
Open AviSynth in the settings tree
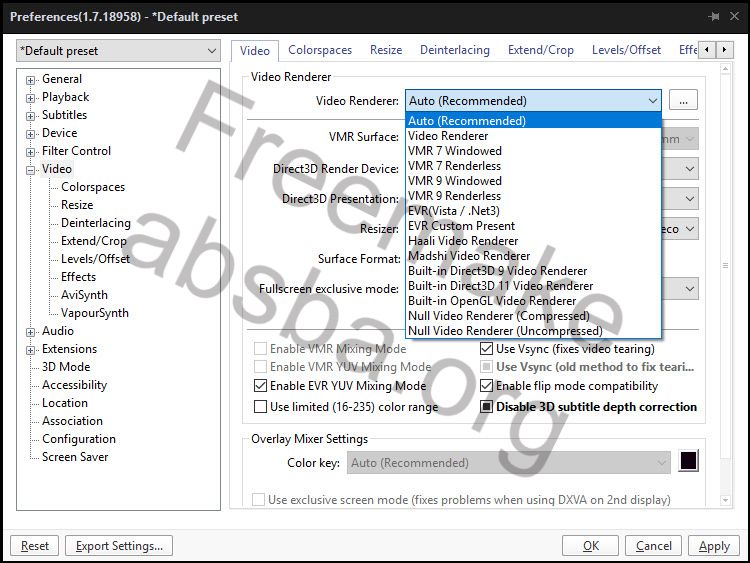tap(84, 295)
